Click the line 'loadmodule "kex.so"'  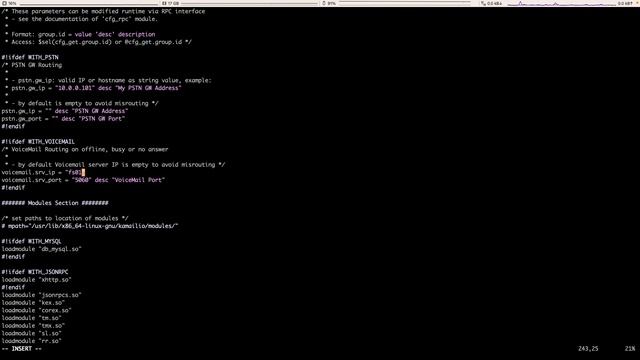[x=33, y=303]
